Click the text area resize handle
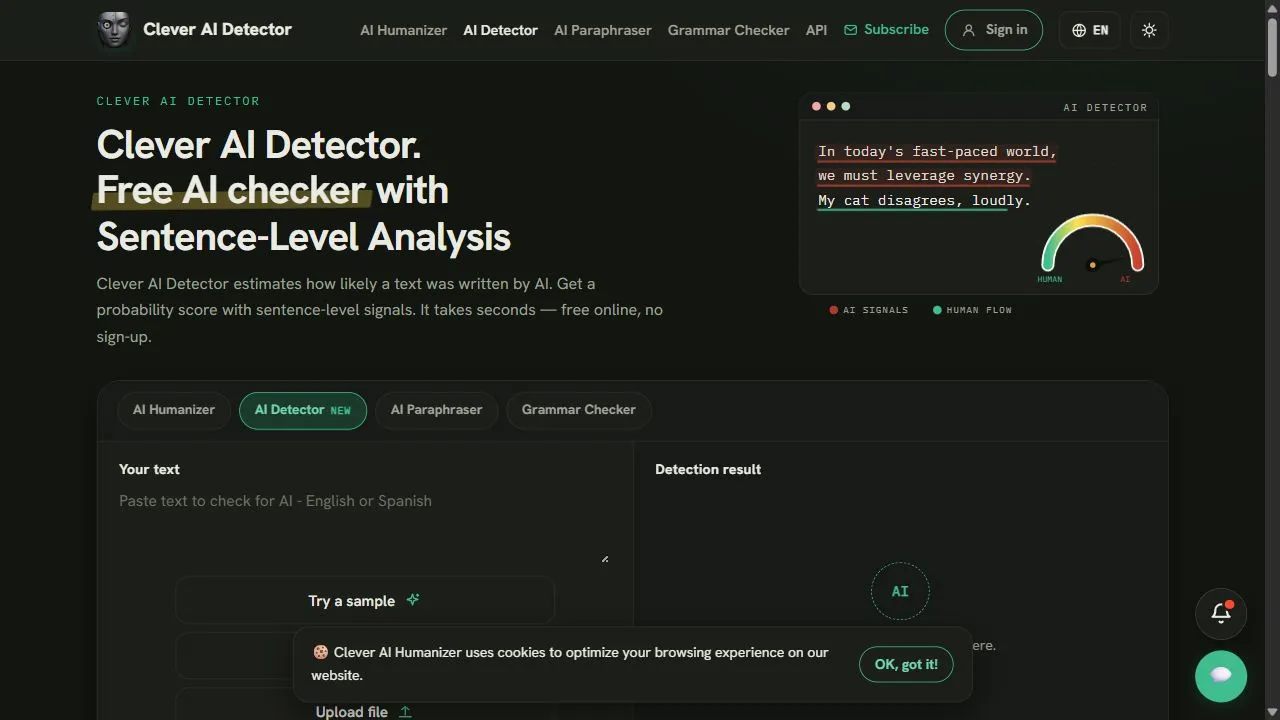Screen dimensions: 1280x720 point(604,558)
